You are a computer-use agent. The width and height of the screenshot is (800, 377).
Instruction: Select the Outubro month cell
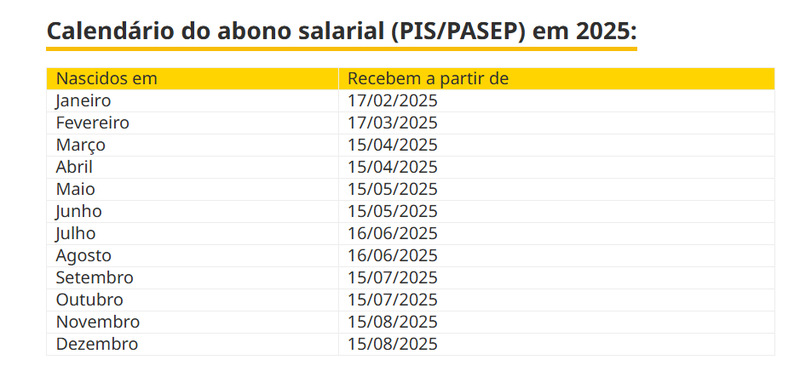[x=192, y=300]
